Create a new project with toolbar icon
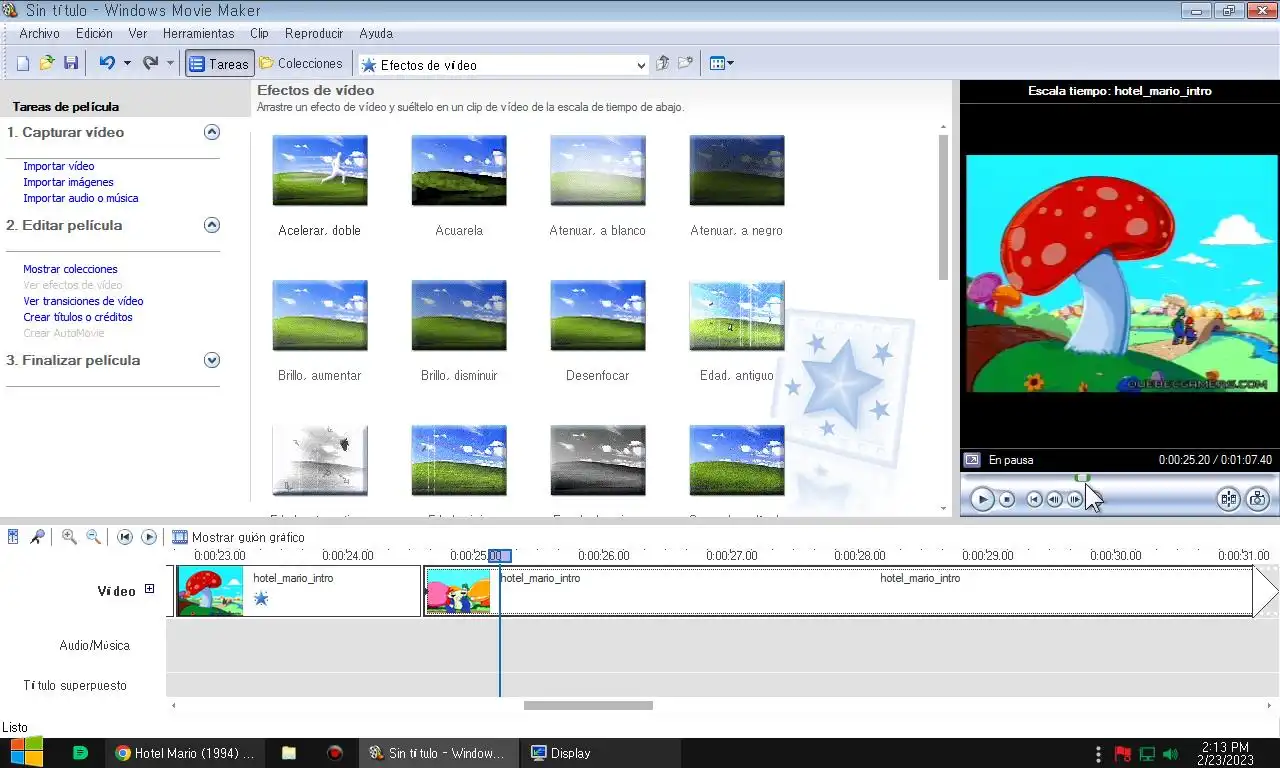This screenshot has height=768, width=1280. click(x=23, y=63)
